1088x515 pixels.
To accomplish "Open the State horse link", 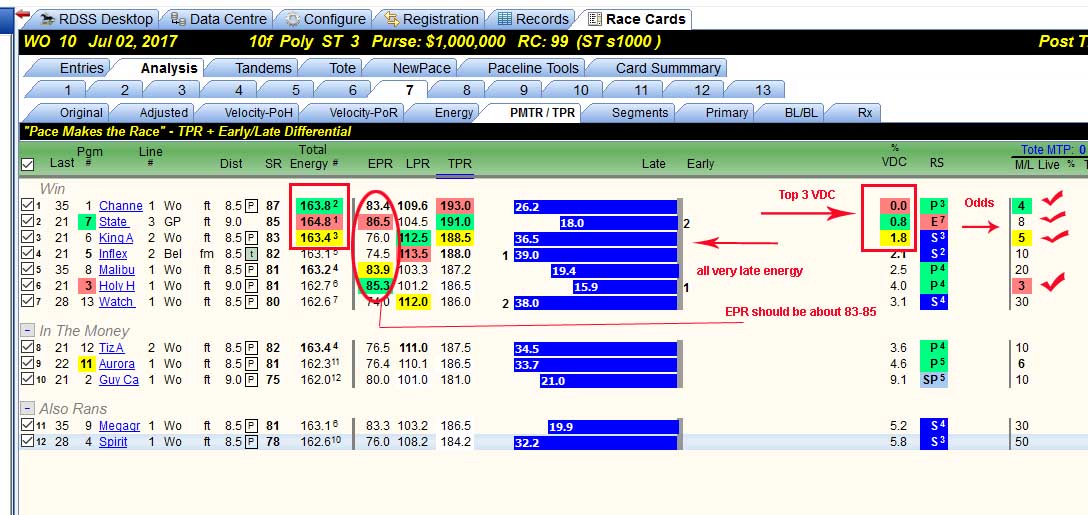I will coord(113,221).
